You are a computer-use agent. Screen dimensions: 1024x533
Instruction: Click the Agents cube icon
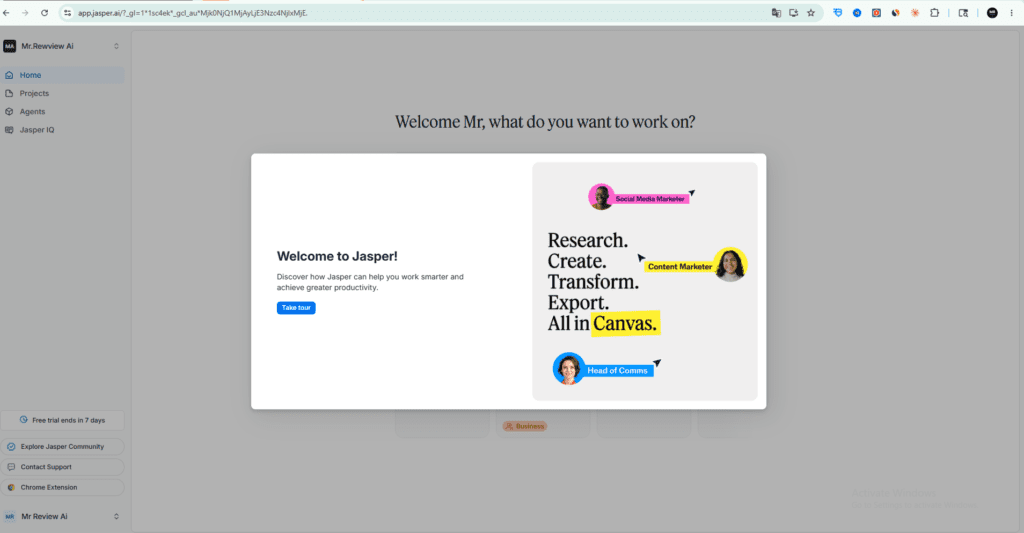click(x=9, y=112)
